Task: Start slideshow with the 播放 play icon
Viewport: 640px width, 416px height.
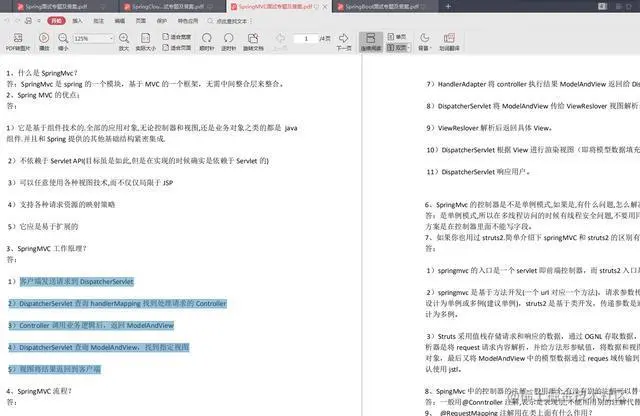Action: click(44, 42)
